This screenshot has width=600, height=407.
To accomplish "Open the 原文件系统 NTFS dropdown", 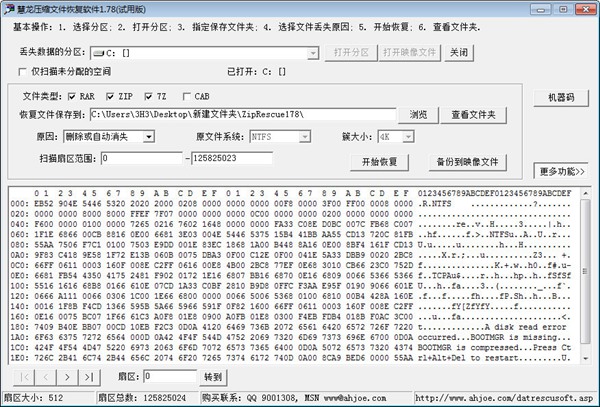I will pos(305,137).
